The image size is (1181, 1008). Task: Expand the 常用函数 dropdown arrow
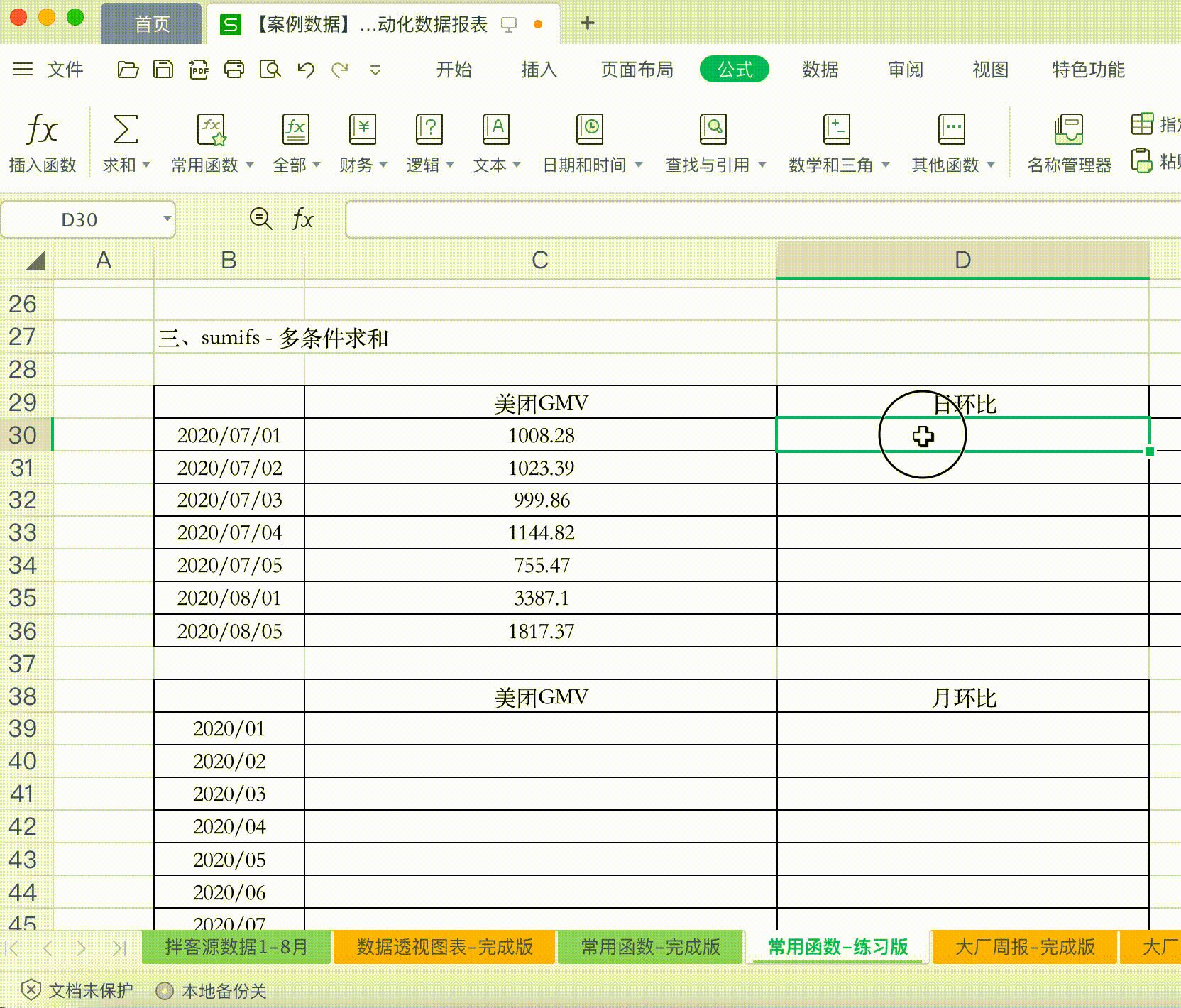(250, 165)
